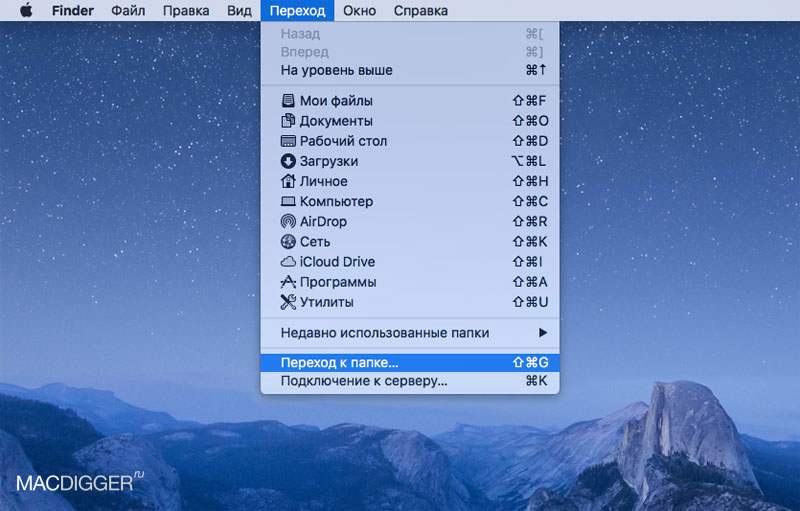Screen dimensions: 800x511
Task: Click the Утилиты label text
Action: pyautogui.click(x=327, y=302)
